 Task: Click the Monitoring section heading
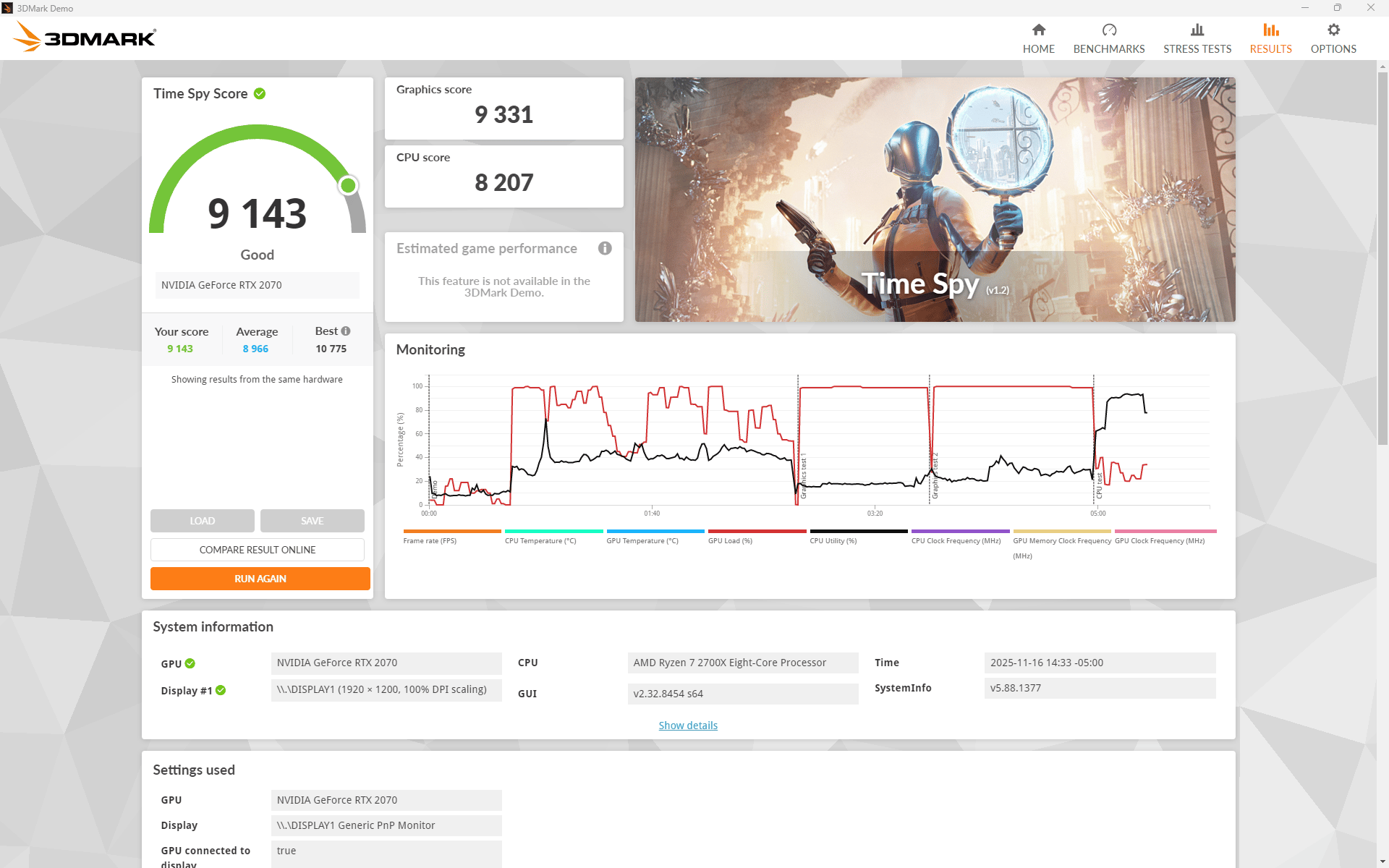point(430,349)
